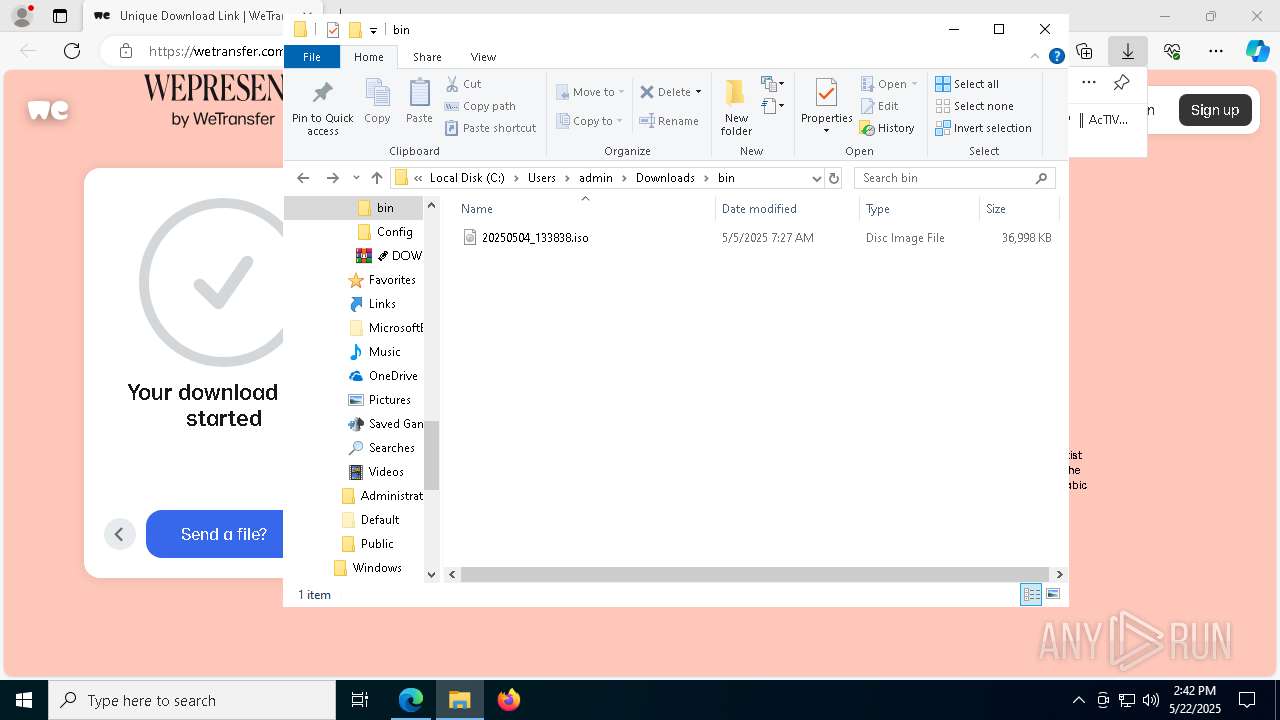Select Favorites in navigation pane
This screenshot has height=720, width=1280.
(x=381, y=280)
